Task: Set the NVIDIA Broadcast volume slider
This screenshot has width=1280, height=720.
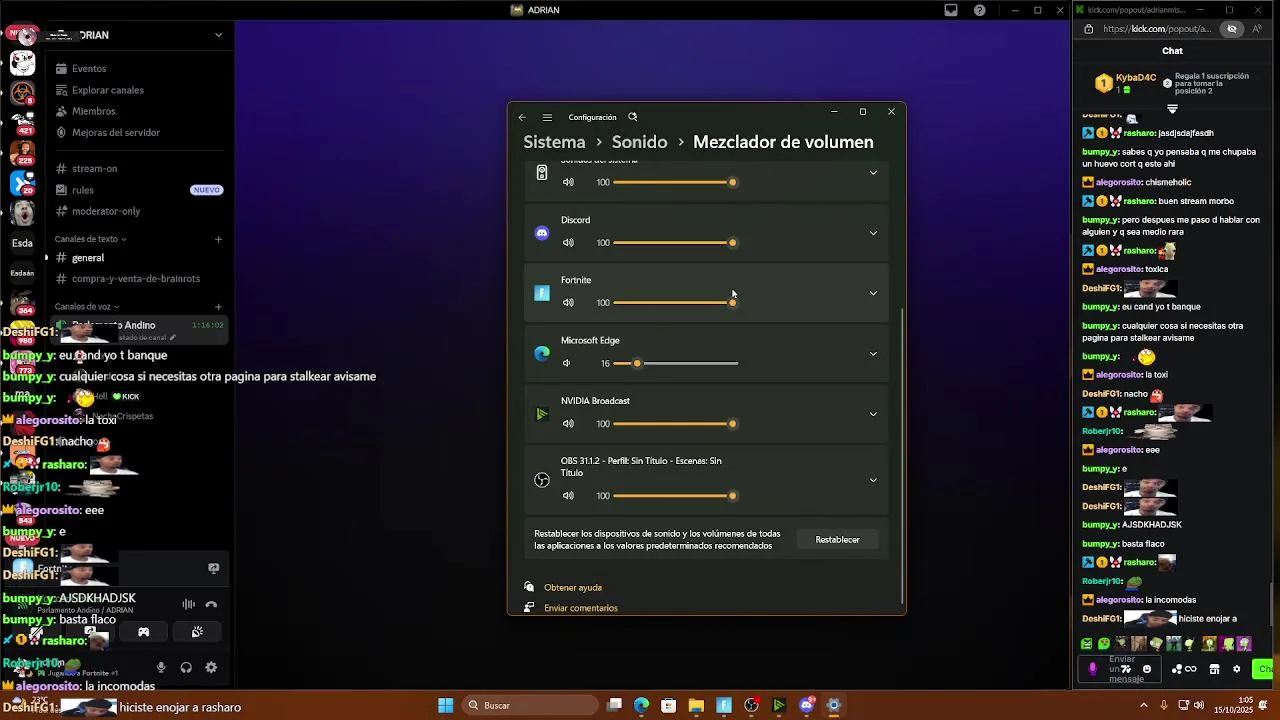Action: click(676, 424)
